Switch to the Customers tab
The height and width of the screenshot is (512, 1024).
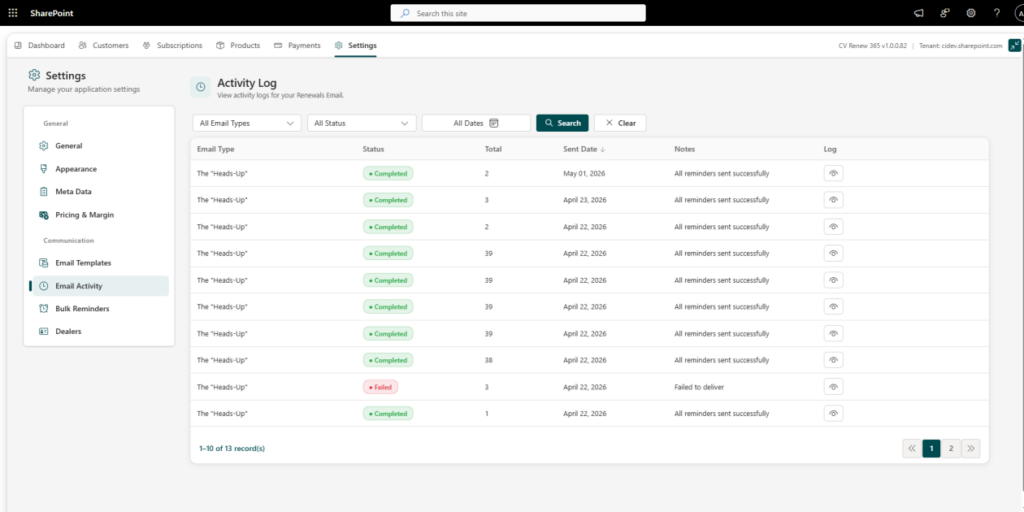(x=103, y=45)
